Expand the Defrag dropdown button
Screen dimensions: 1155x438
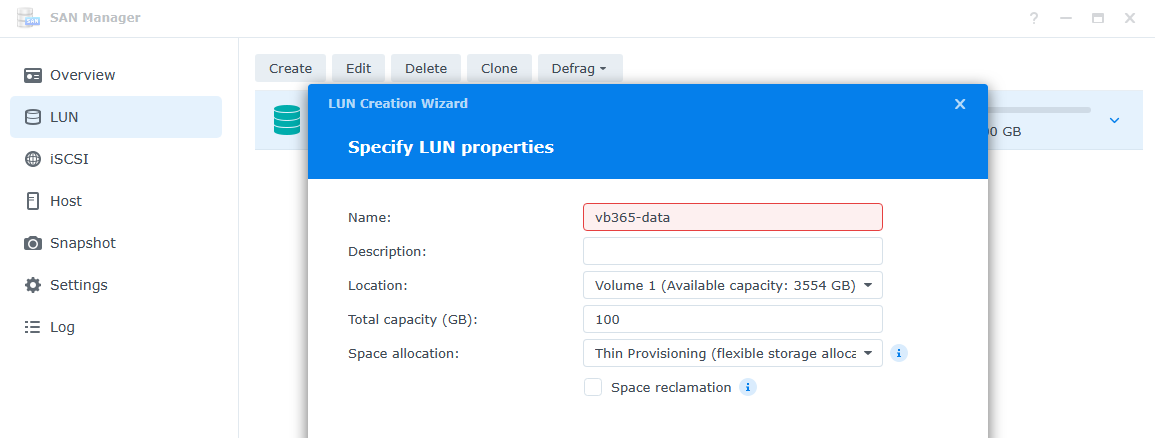[x=580, y=68]
